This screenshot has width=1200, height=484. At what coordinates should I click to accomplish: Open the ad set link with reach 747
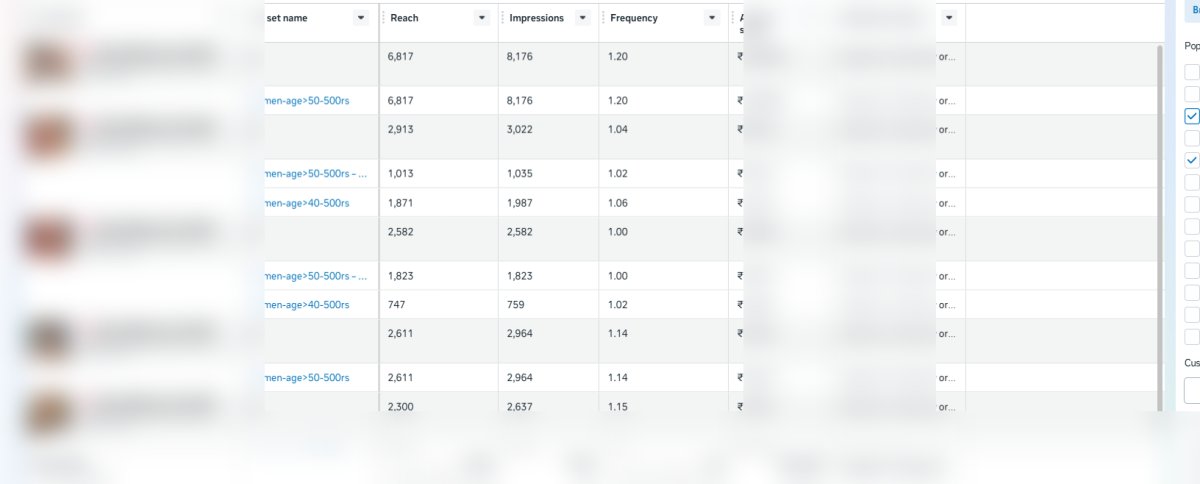point(307,305)
